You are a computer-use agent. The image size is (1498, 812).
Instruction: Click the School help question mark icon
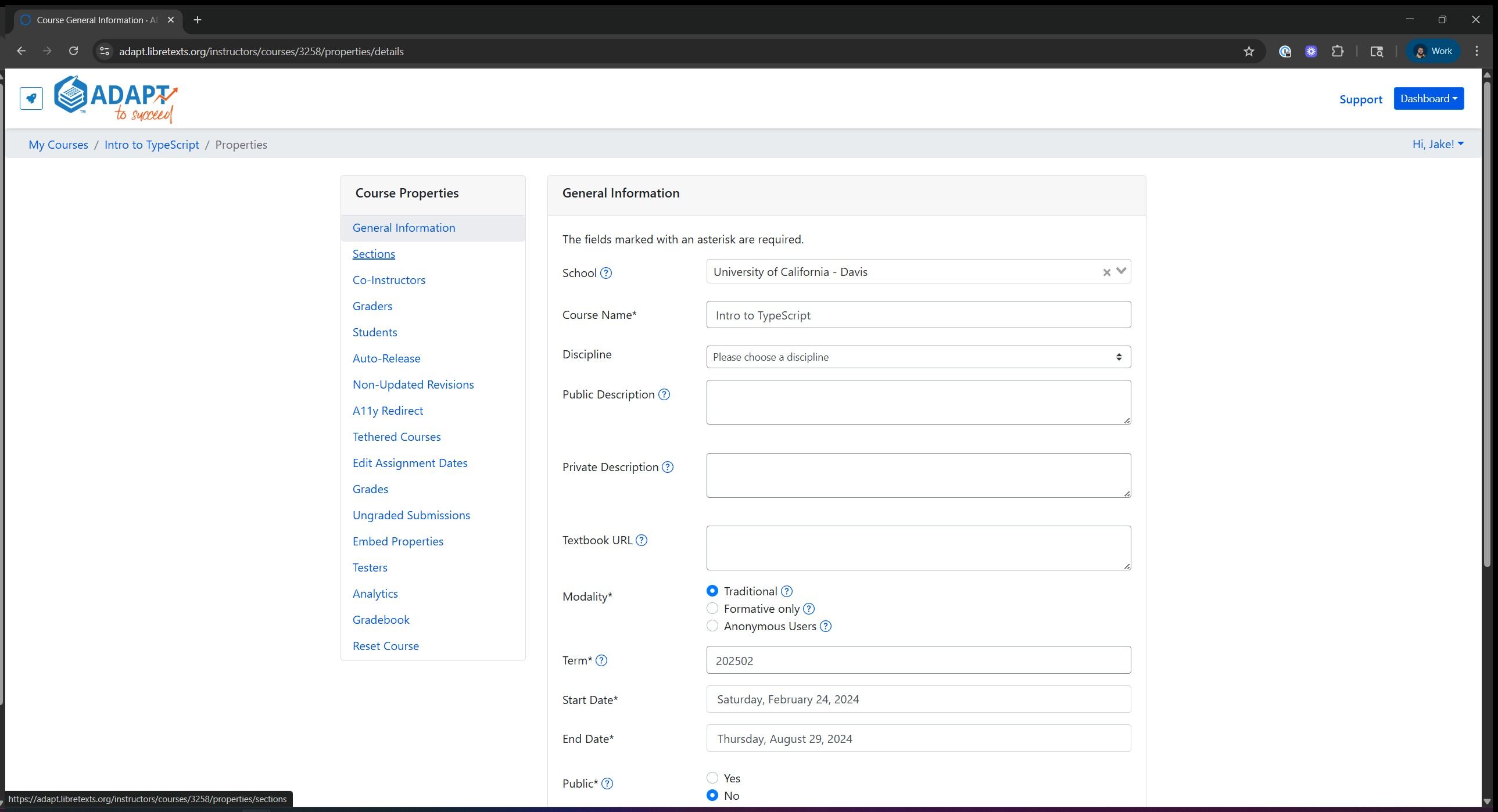coord(605,273)
